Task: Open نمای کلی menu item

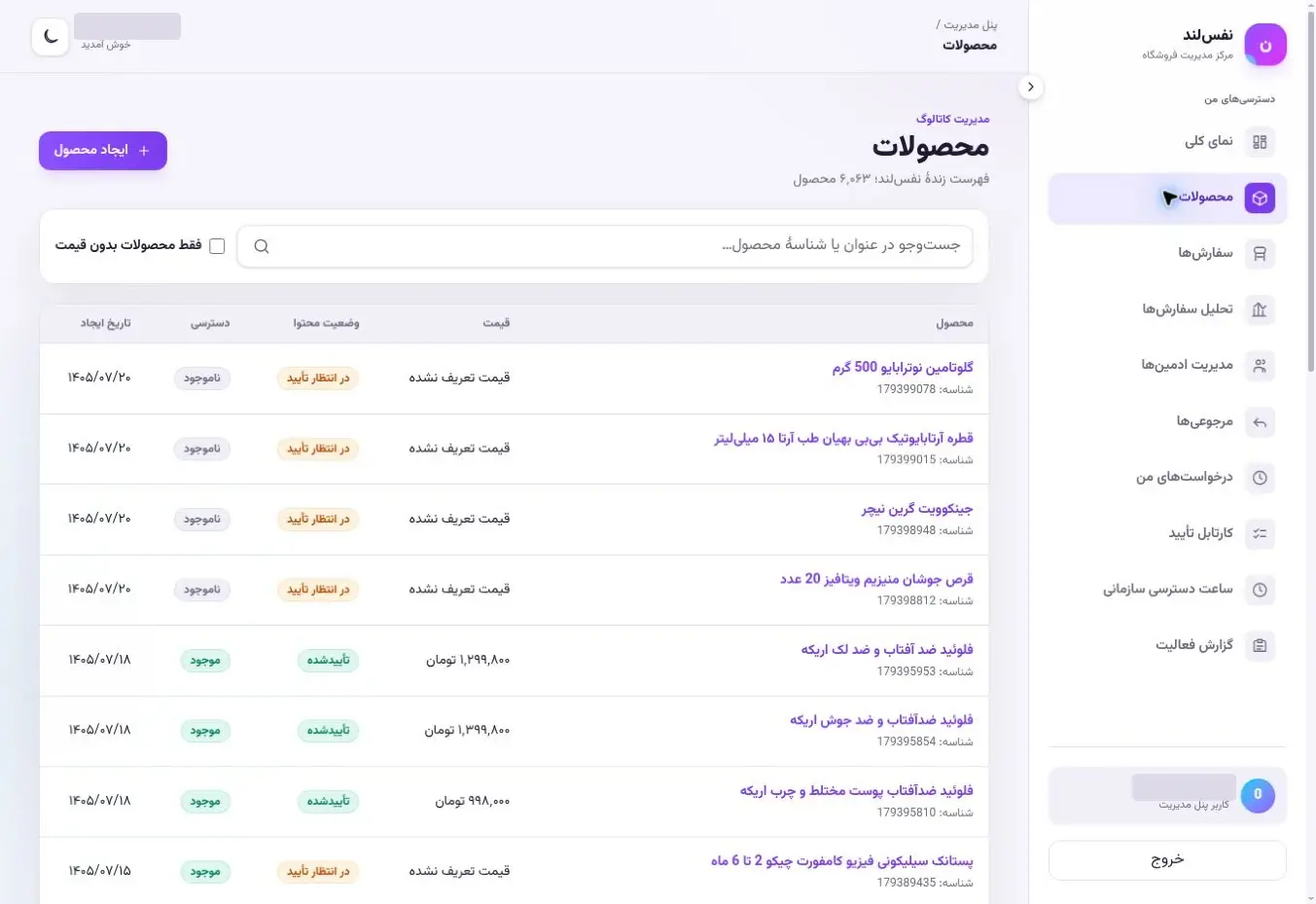Action: [x=1167, y=142]
